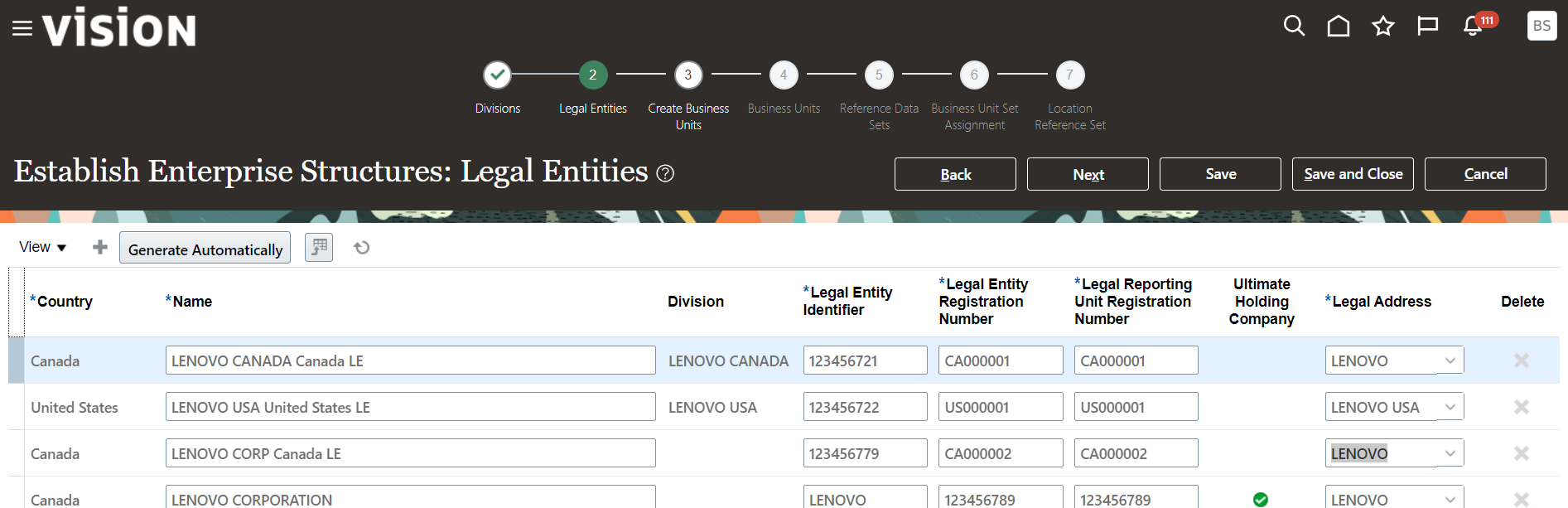Jump to step 6 Business Unit Set Assignment

tap(974, 75)
